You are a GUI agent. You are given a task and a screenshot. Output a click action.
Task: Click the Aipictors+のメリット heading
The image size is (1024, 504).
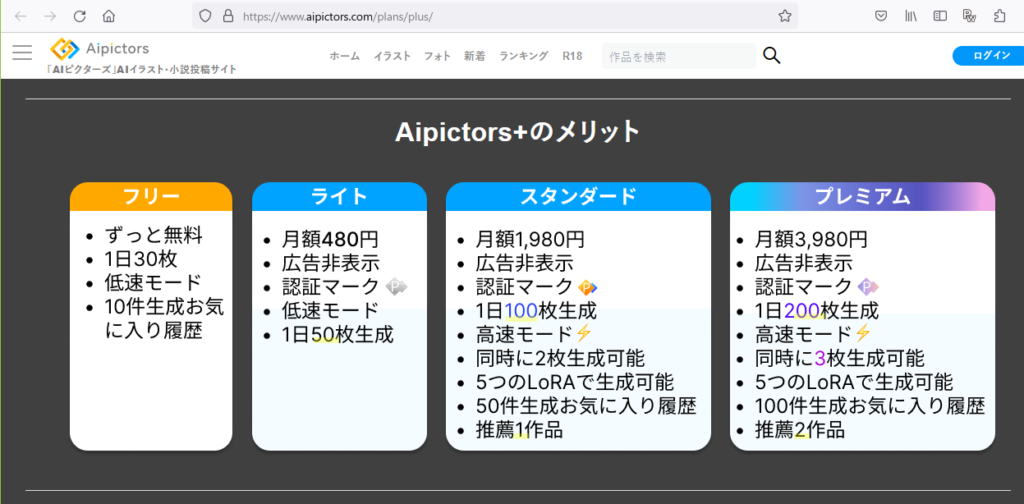pos(517,133)
